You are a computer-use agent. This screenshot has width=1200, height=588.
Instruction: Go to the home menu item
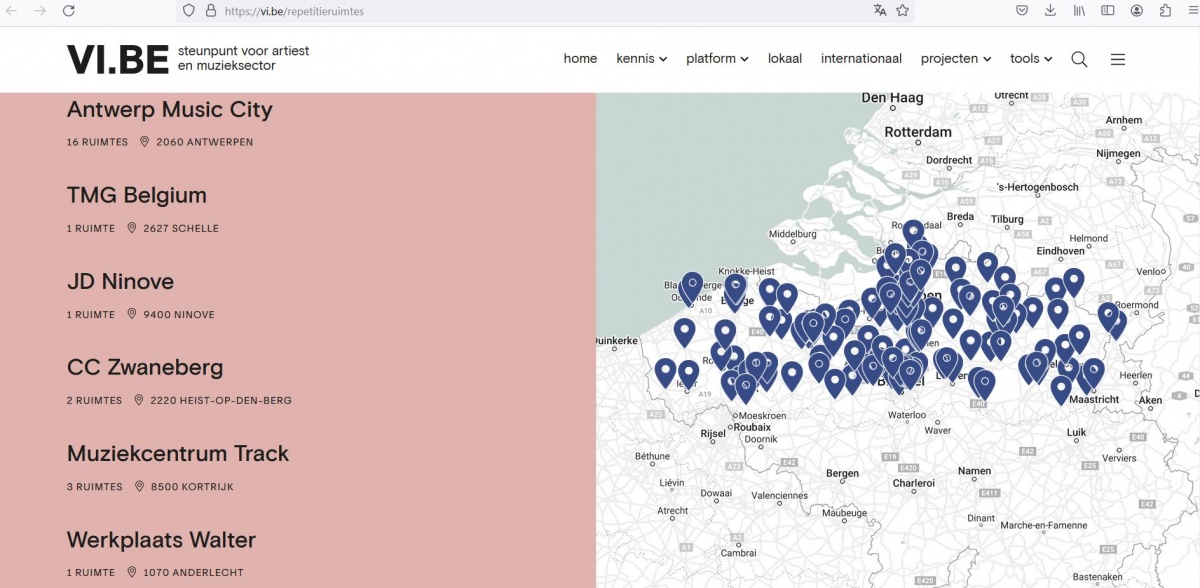(x=580, y=59)
